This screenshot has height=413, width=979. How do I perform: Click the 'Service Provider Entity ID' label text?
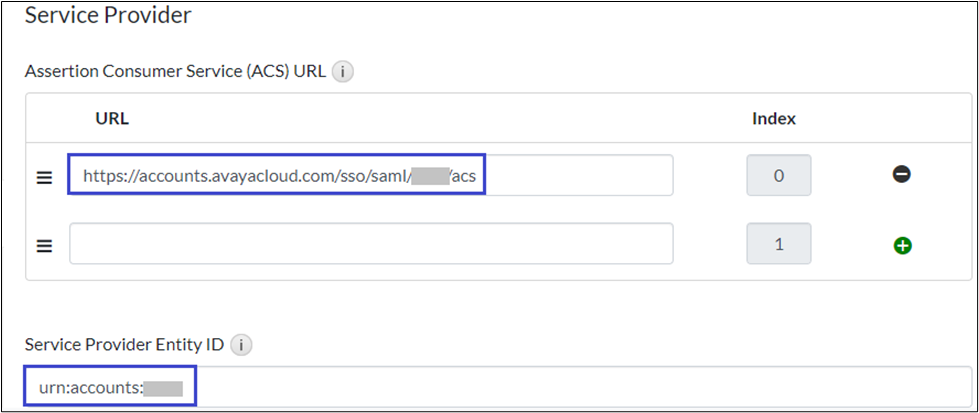124,345
